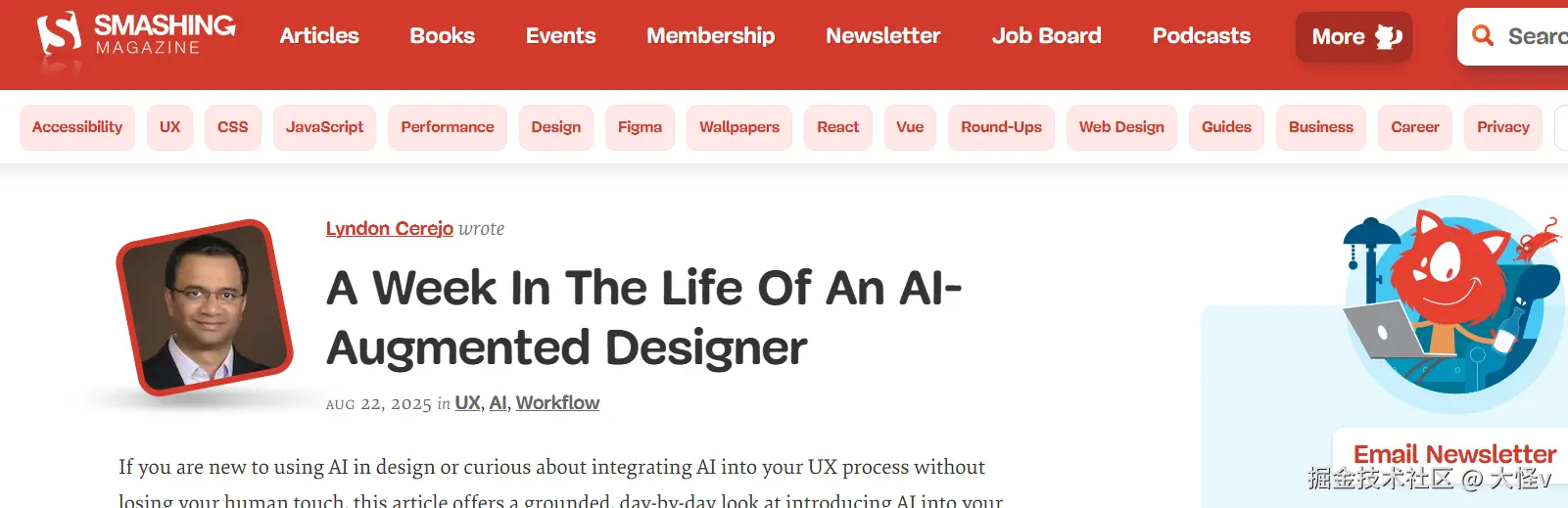Go to the Events page
Viewport: 1568px width, 508px height.
560,36
